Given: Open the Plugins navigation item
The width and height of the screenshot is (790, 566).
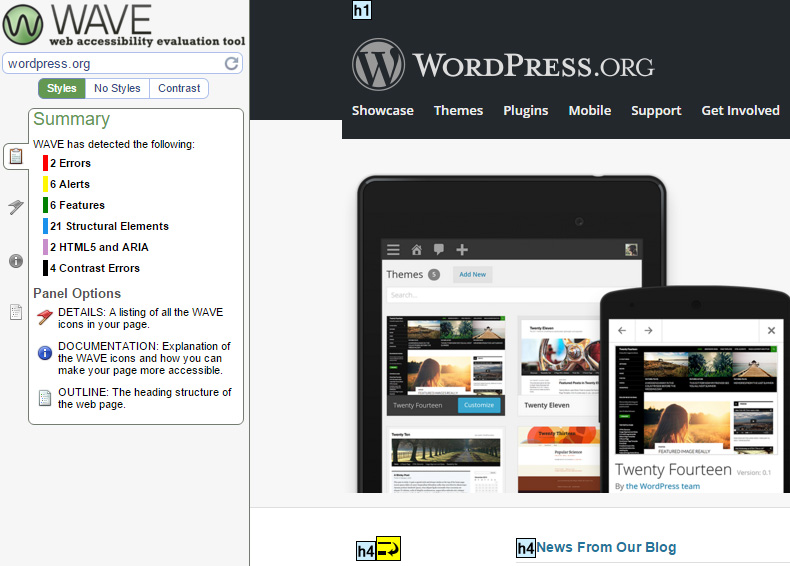Looking at the screenshot, I should tap(525, 111).
